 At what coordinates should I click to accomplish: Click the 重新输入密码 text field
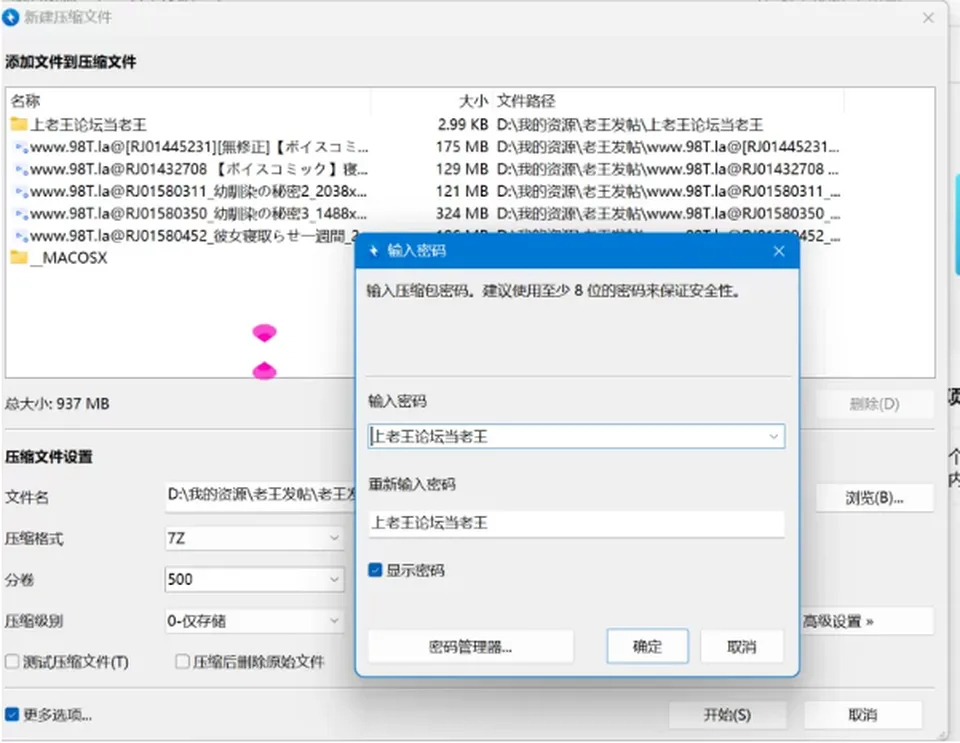click(x=576, y=523)
